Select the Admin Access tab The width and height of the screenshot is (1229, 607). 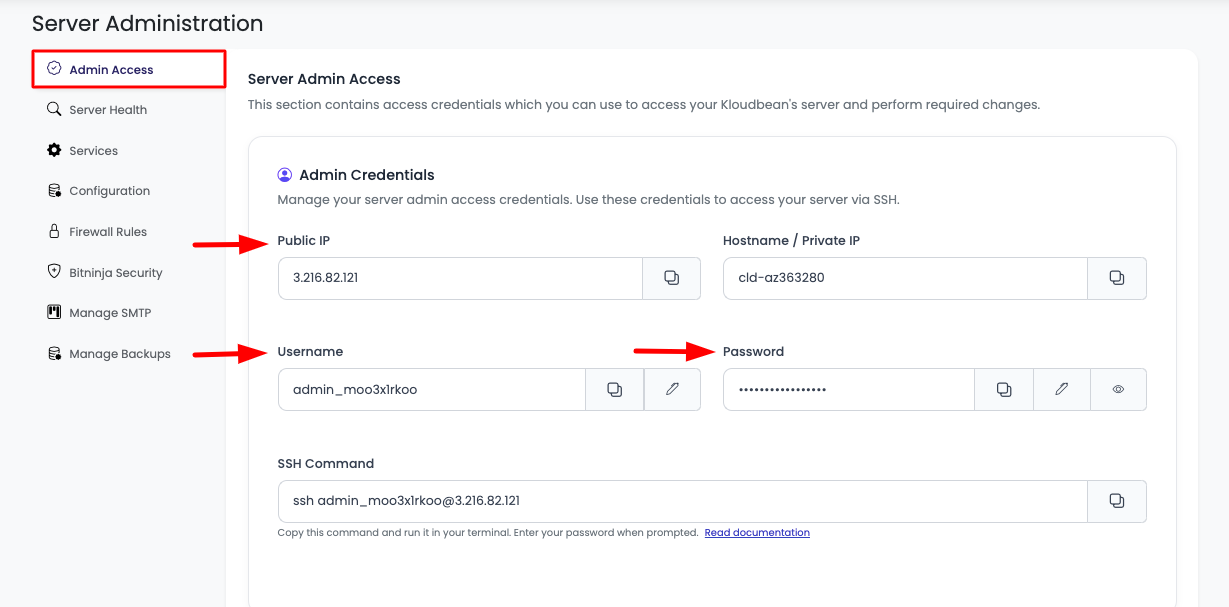pos(111,68)
